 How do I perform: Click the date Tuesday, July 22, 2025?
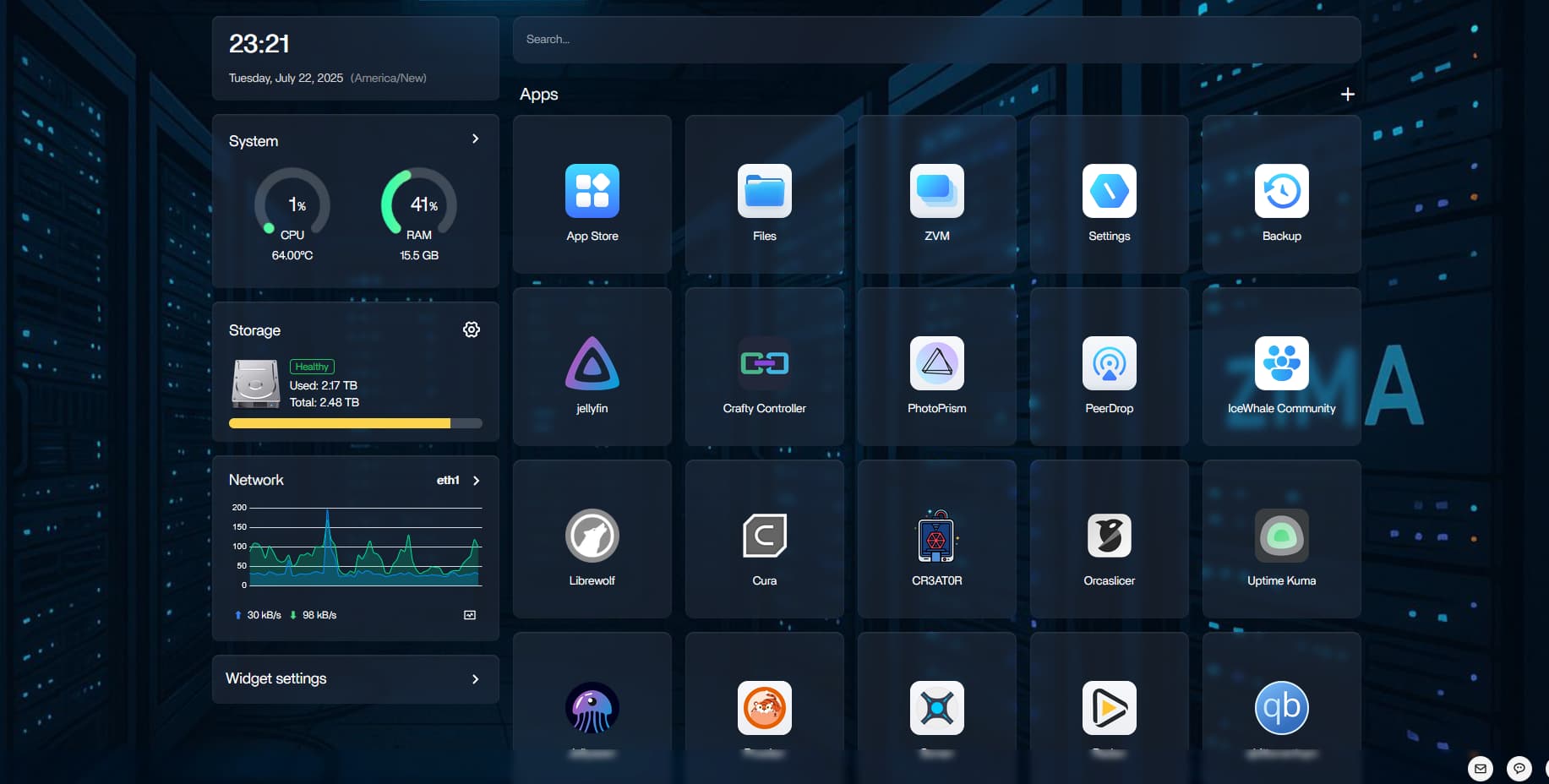pyautogui.click(x=286, y=78)
